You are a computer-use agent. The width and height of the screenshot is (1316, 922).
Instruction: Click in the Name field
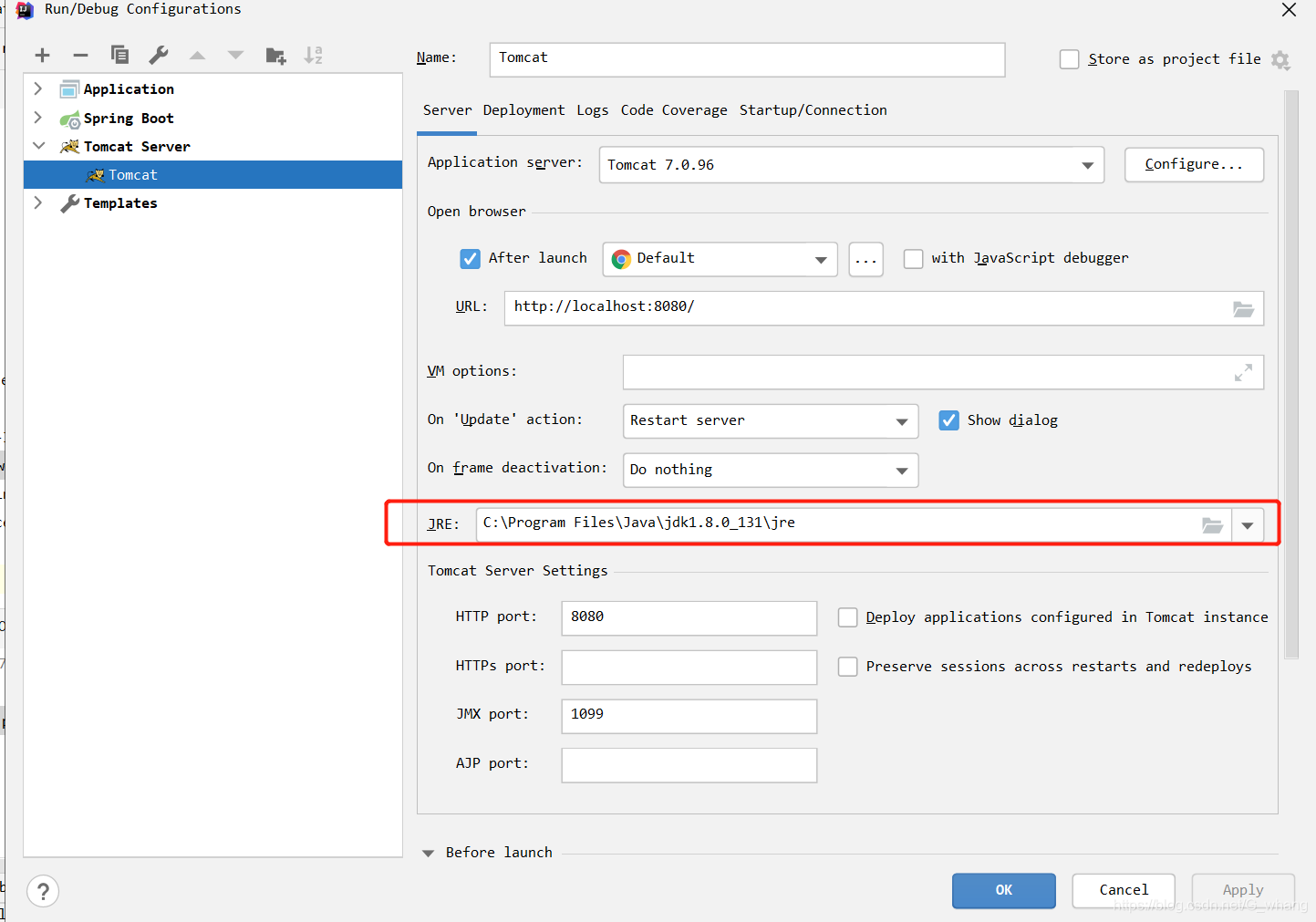pyautogui.click(x=747, y=59)
